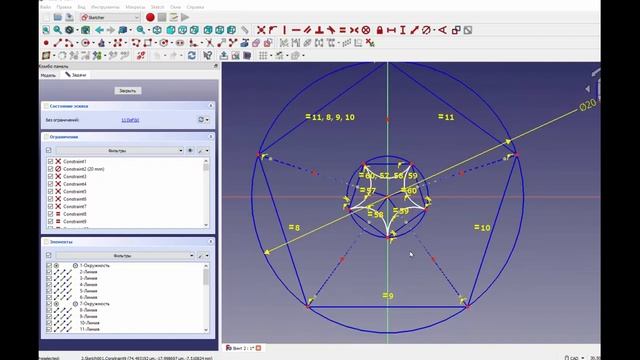Toggle the Constraint4 checkbox
Screen dimensions: 640x360
tap(50, 184)
